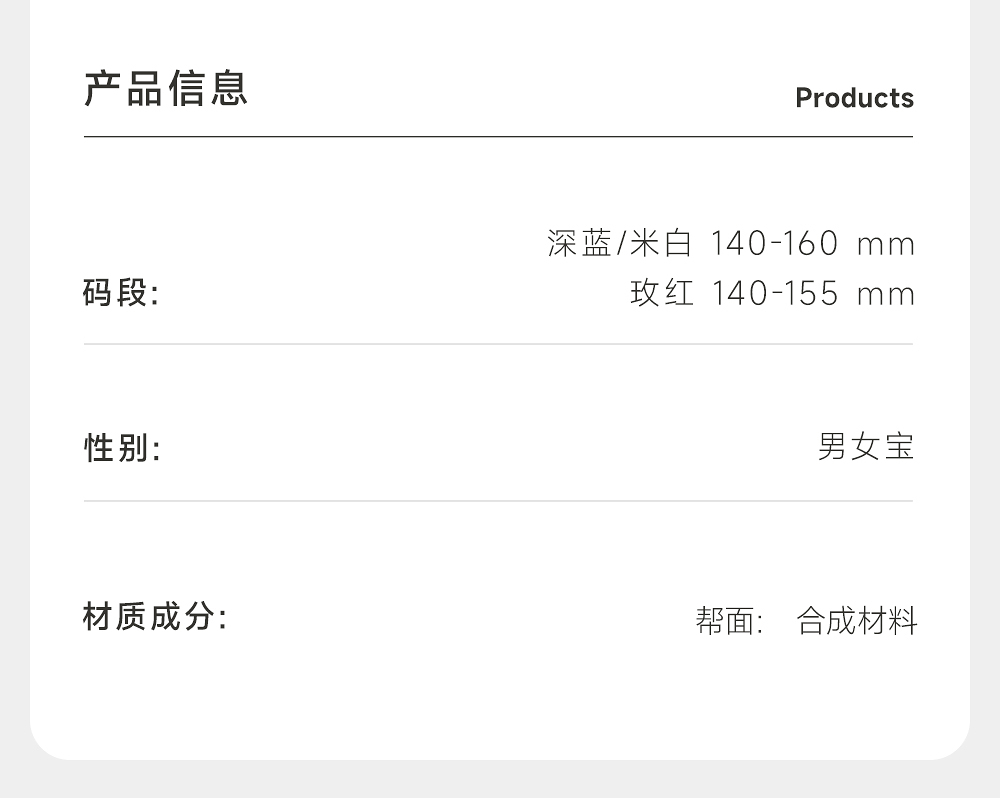This screenshot has height=798, width=1000.
Task: Click the mm unit after 140-160
Action: tap(886, 244)
